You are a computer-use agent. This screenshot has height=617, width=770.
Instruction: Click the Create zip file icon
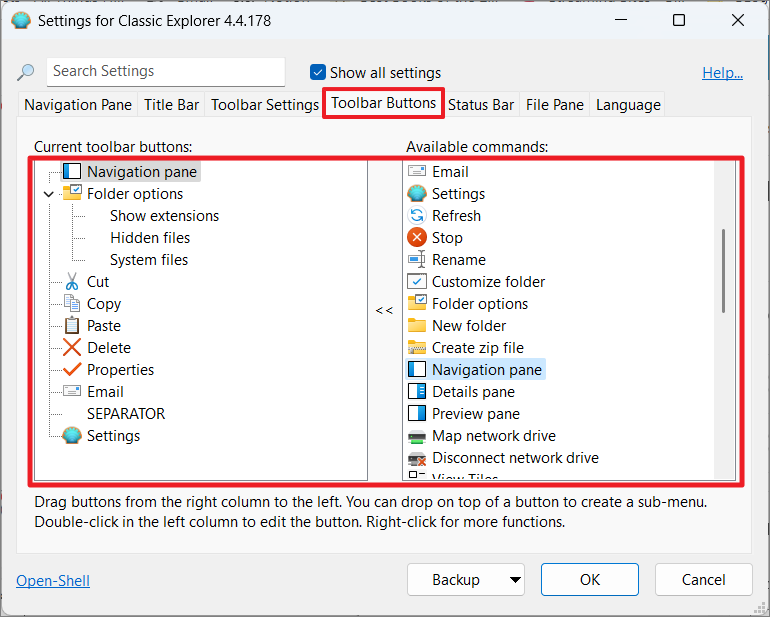tap(417, 347)
